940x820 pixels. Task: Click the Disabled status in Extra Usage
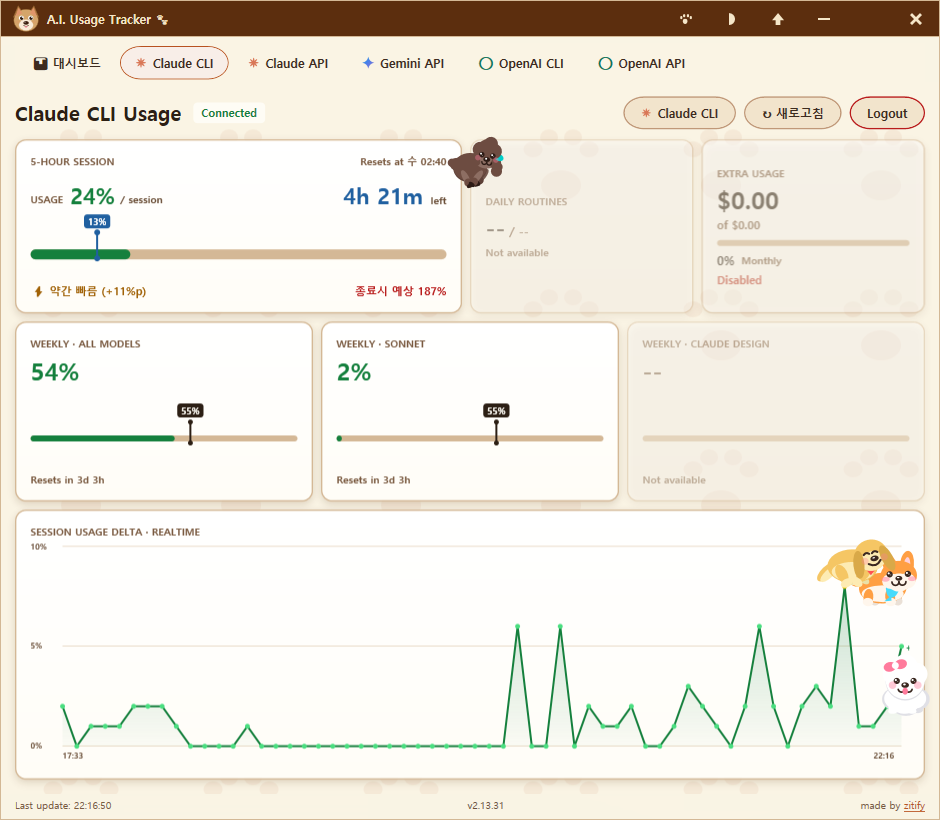coord(739,280)
